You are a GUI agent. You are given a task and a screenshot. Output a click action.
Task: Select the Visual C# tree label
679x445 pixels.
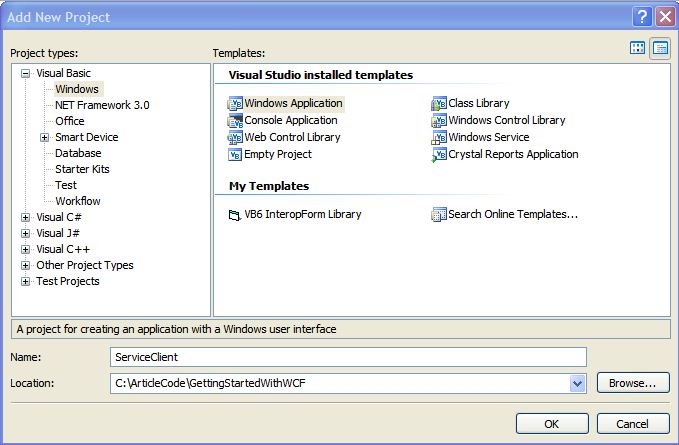pos(59,217)
